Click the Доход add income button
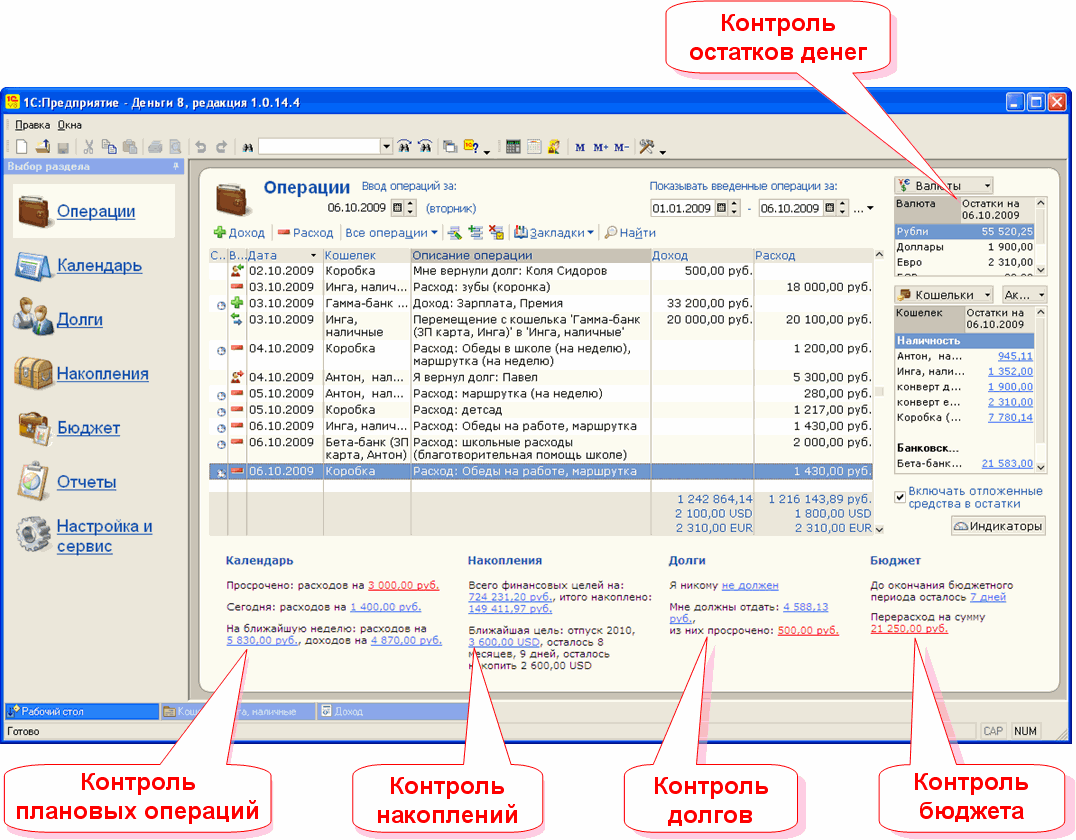This screenshot has height=840, width=1076. coord(239,233)
